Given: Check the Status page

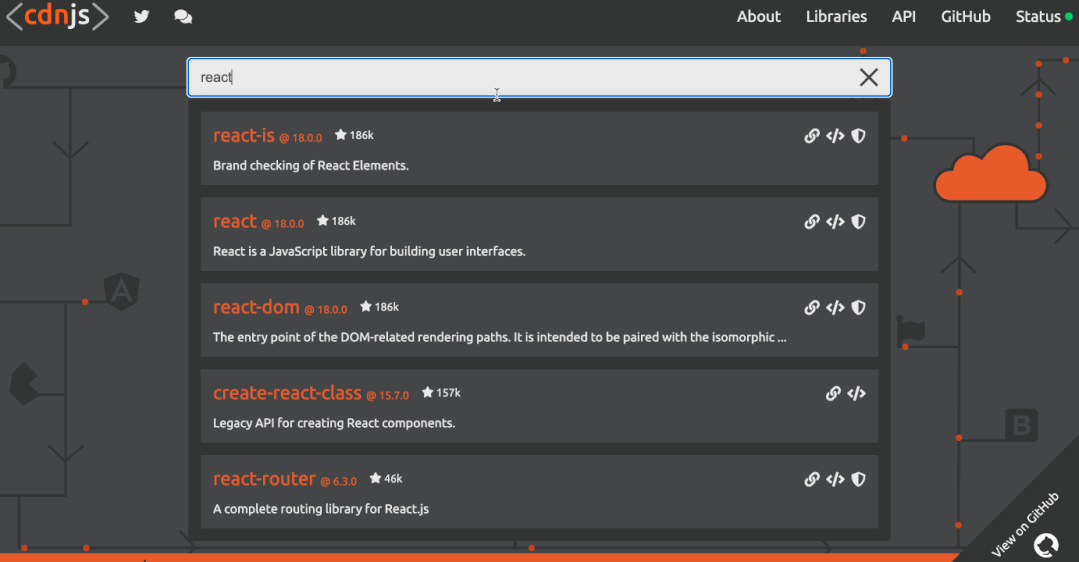Looking at the screenshot, I should click(x=1043, y=17).
